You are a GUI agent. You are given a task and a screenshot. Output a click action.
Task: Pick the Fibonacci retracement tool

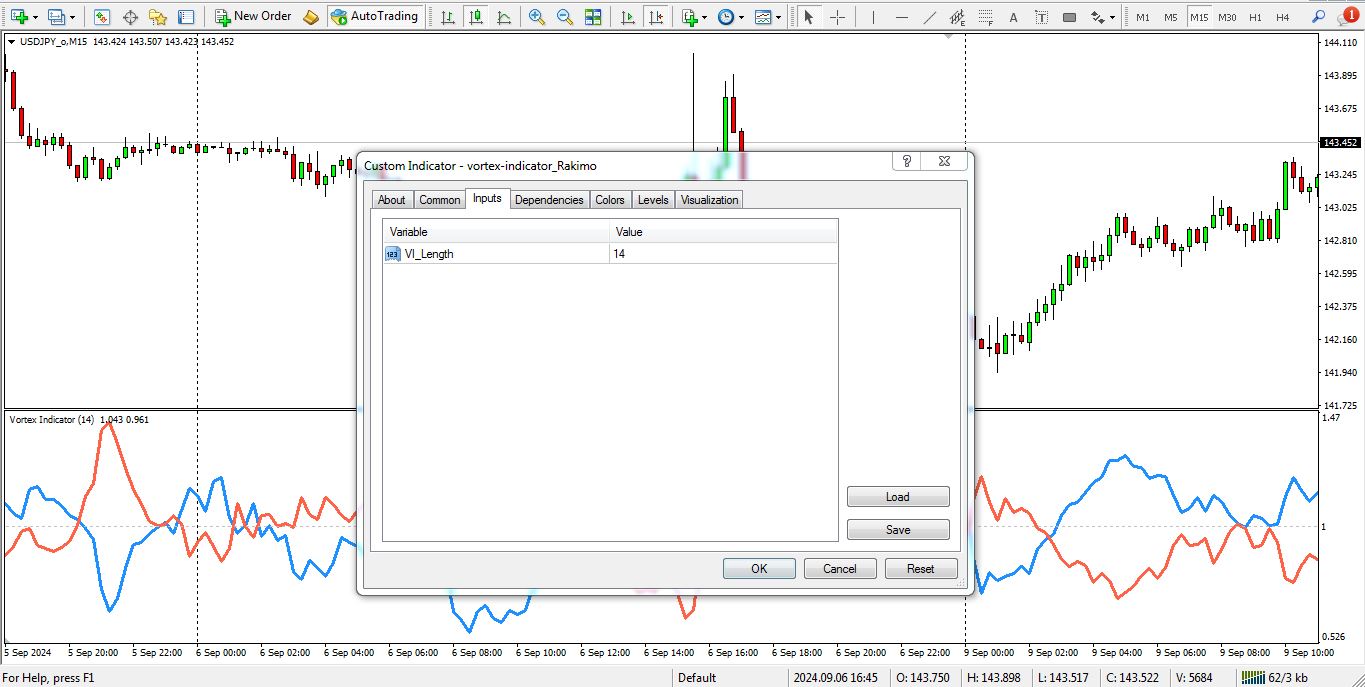(985, 17)
